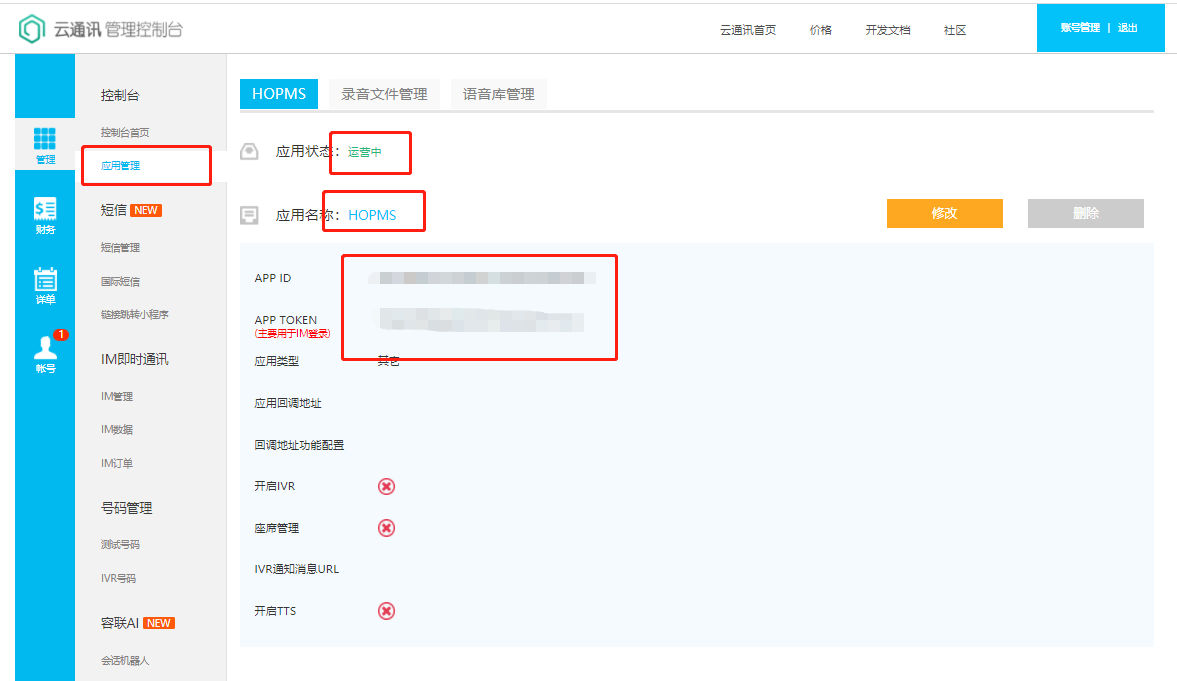Open IM订单 in side menu

click(117, 463)
